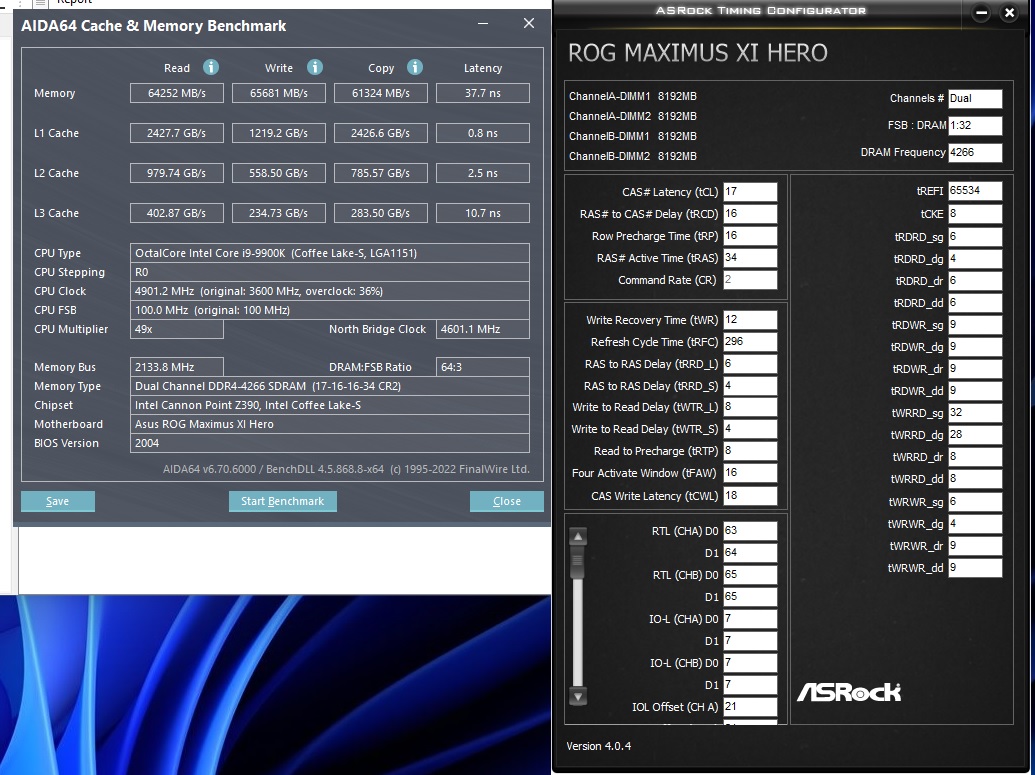Screen dimensions: 1035x775
Task: Click Memory Copy result 61324 MB/s
Action: [380, 93]
